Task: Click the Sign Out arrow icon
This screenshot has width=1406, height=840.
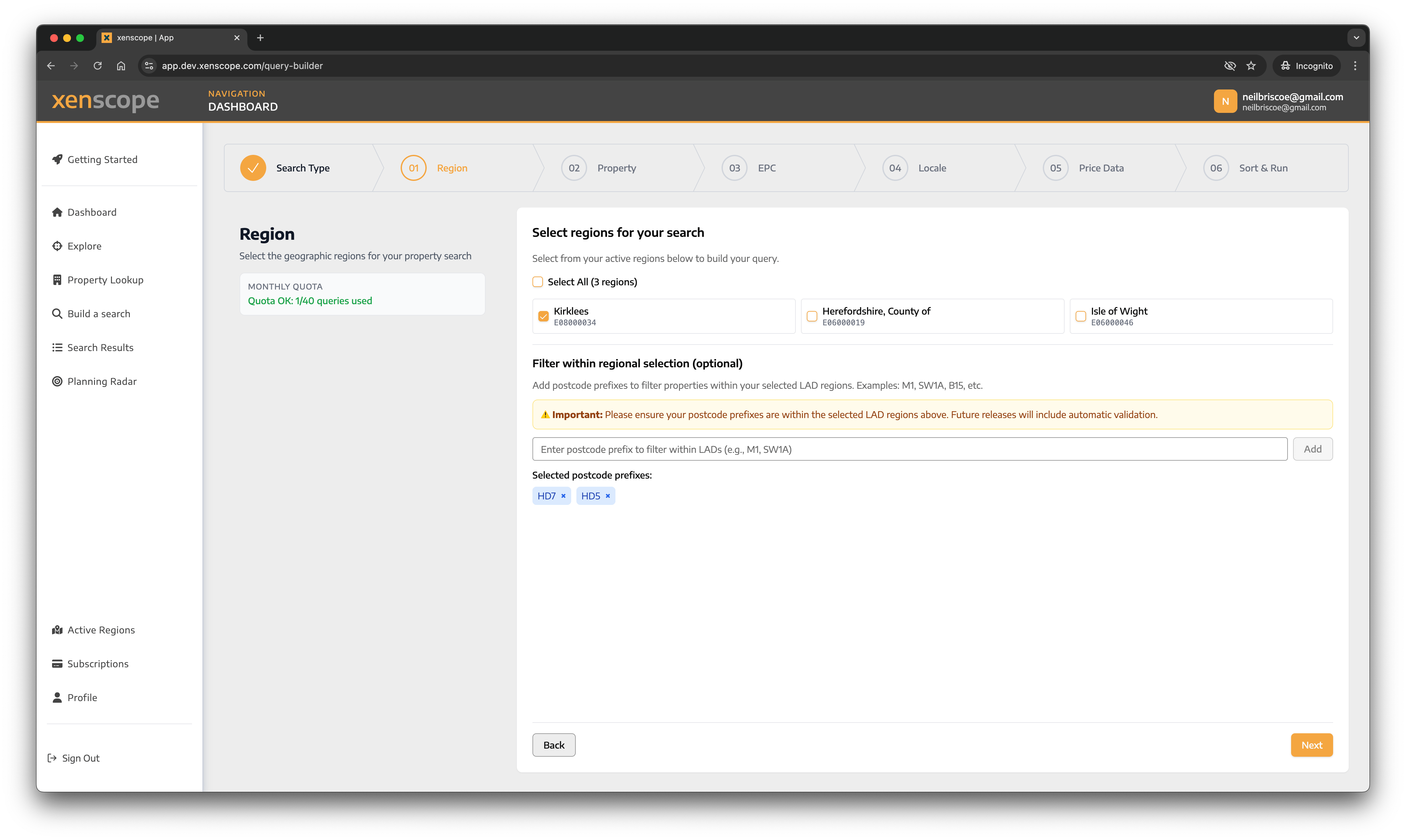Action: pos(51,758)
